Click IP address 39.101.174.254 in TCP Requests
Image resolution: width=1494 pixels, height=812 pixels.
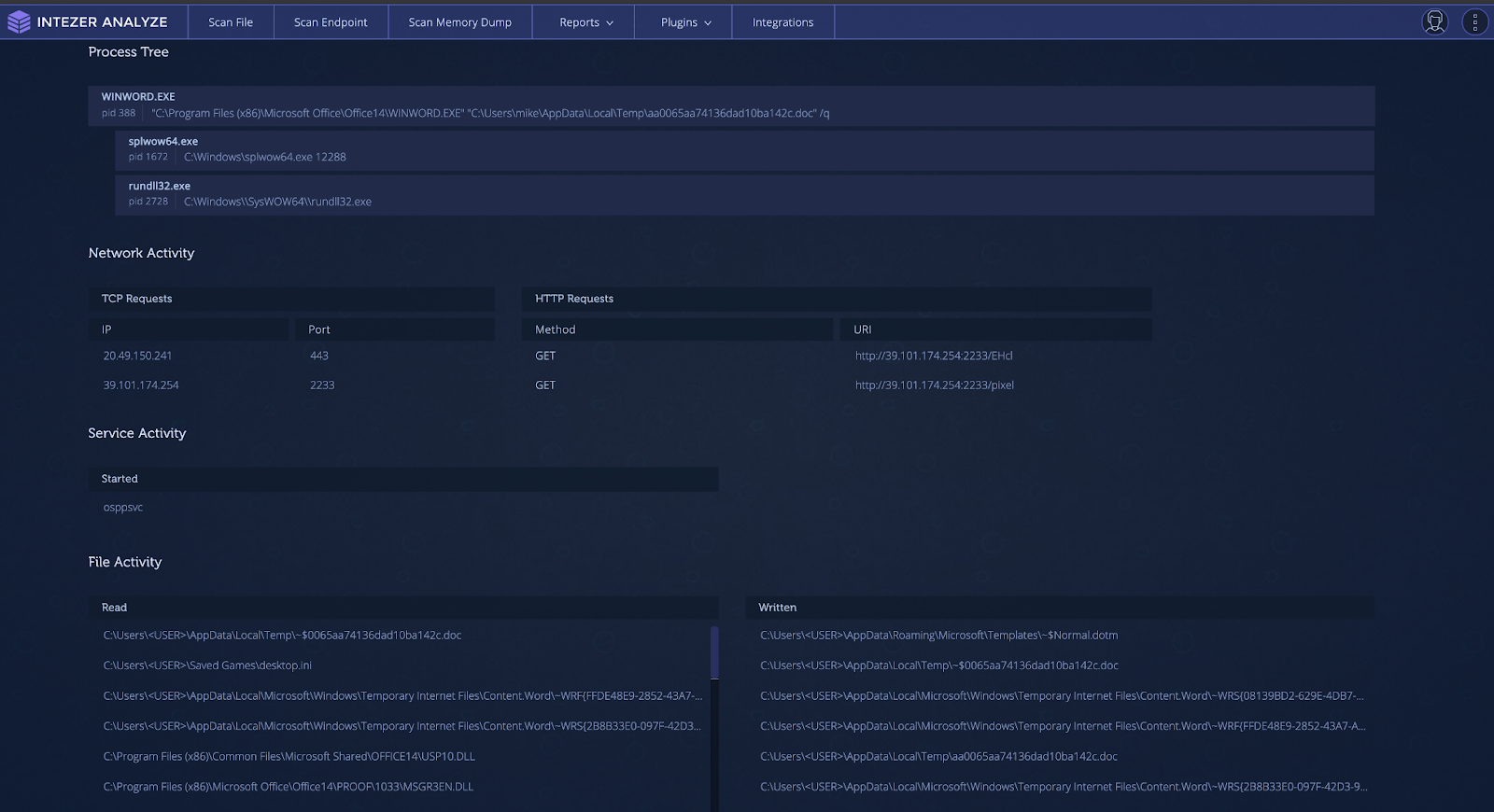point(141,385)
